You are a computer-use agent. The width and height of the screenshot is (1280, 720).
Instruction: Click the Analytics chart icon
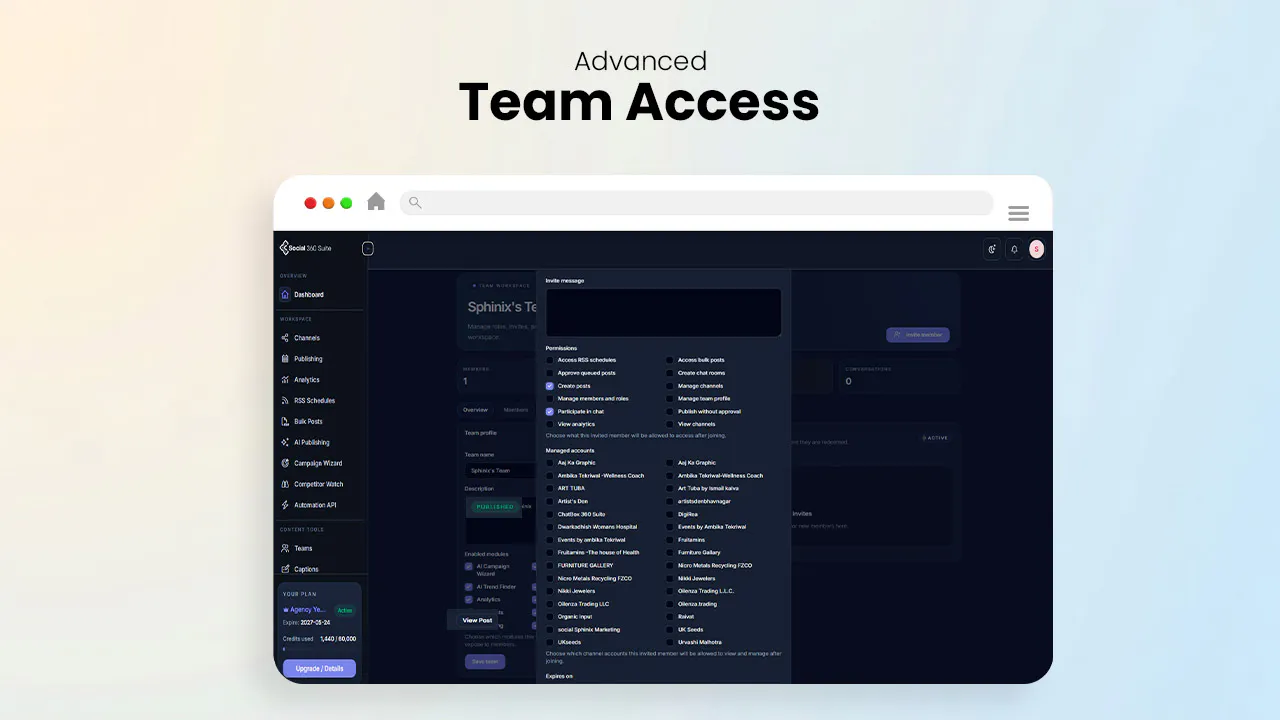(x=285, y=380)
